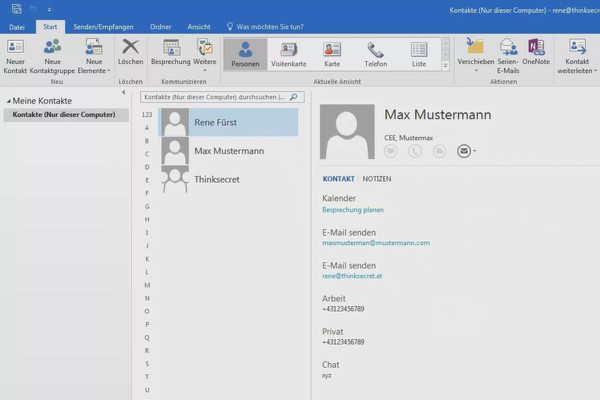The image size is (600, 400).
Task: Schedule a meeting via Besprechung
Action: [171, 52]
